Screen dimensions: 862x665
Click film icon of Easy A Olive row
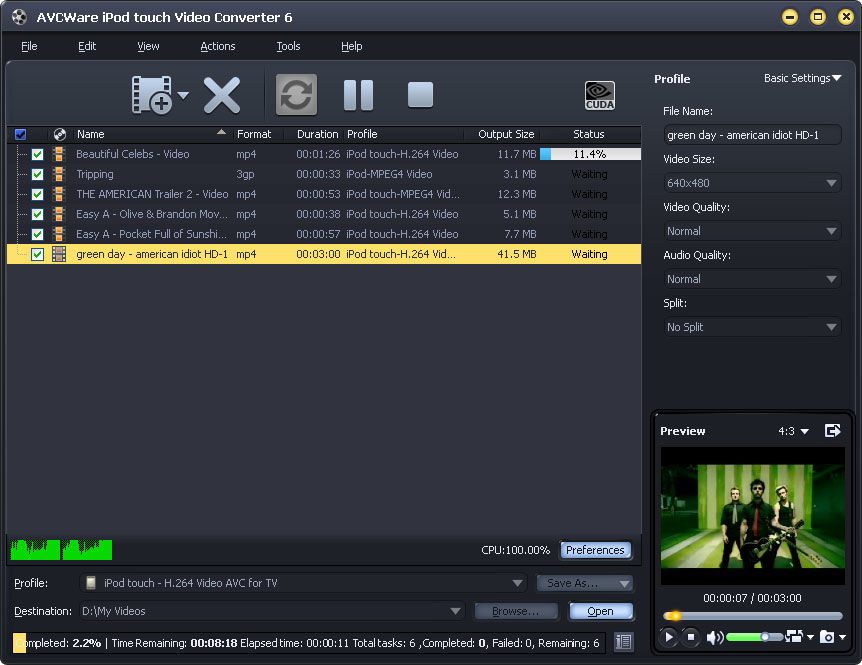59,214
